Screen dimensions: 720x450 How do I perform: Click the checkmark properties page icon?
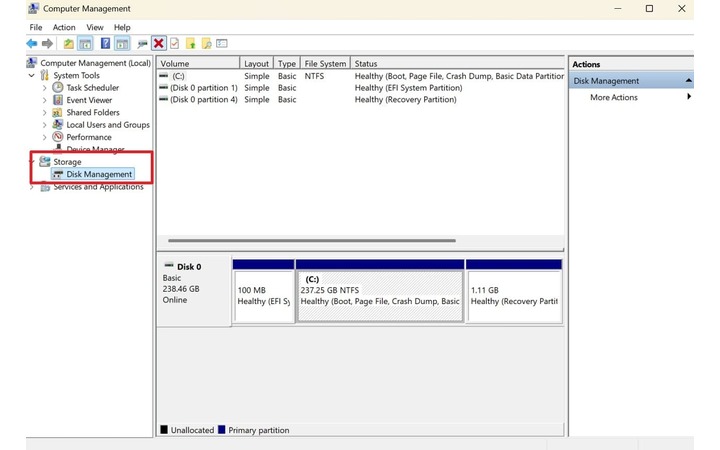174,44
